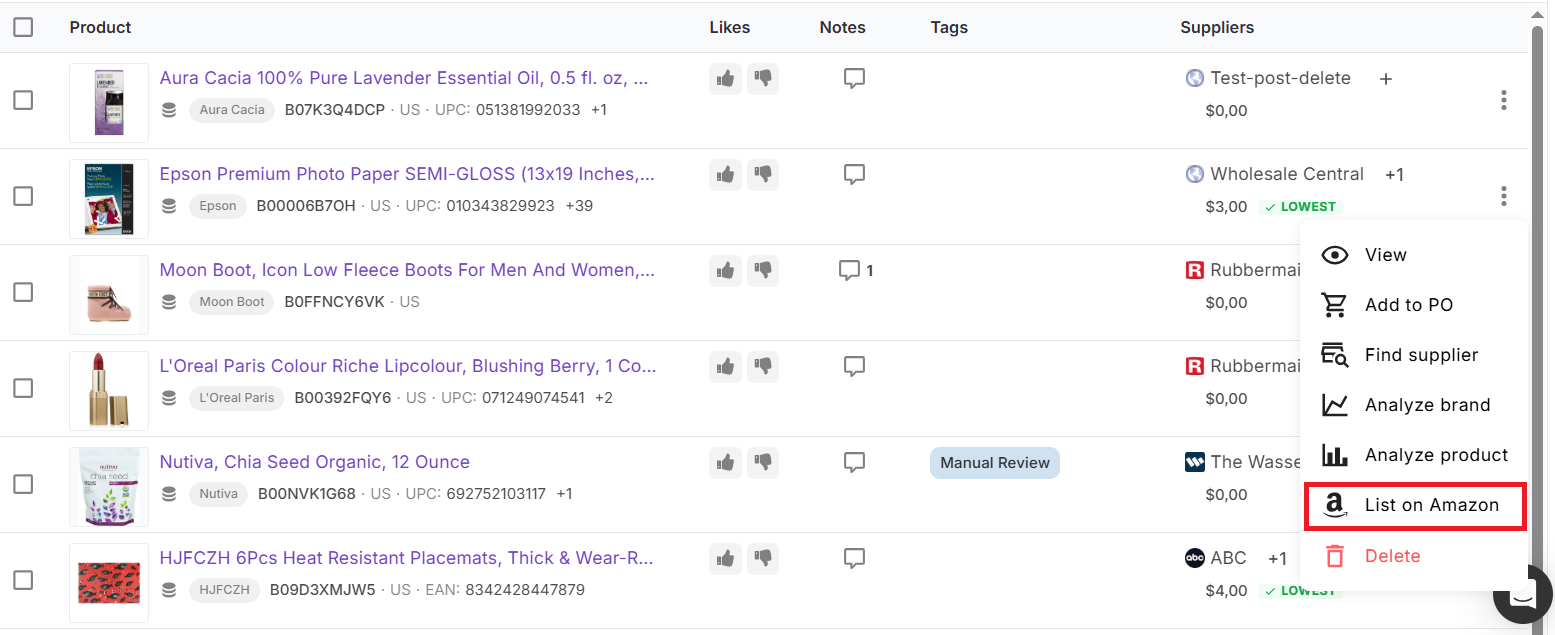1555x635 pixels.
Task: Dislike the L'Oreal Paris Lipcolour product
Action: click(x=763, y=367)
